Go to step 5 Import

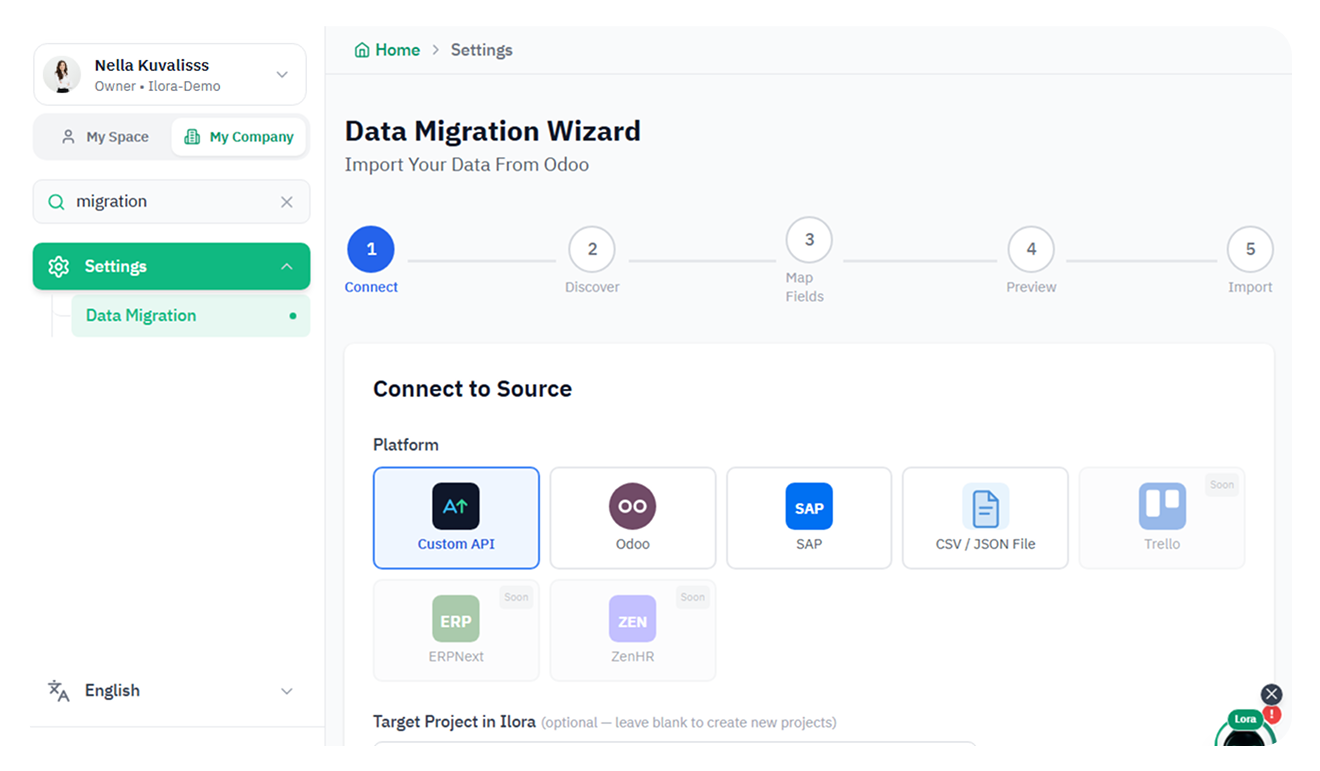[x=1250, y=249]
